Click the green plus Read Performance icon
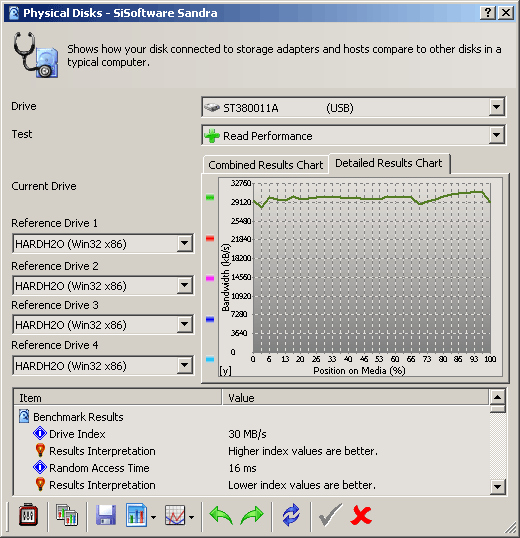 [212, 136]
